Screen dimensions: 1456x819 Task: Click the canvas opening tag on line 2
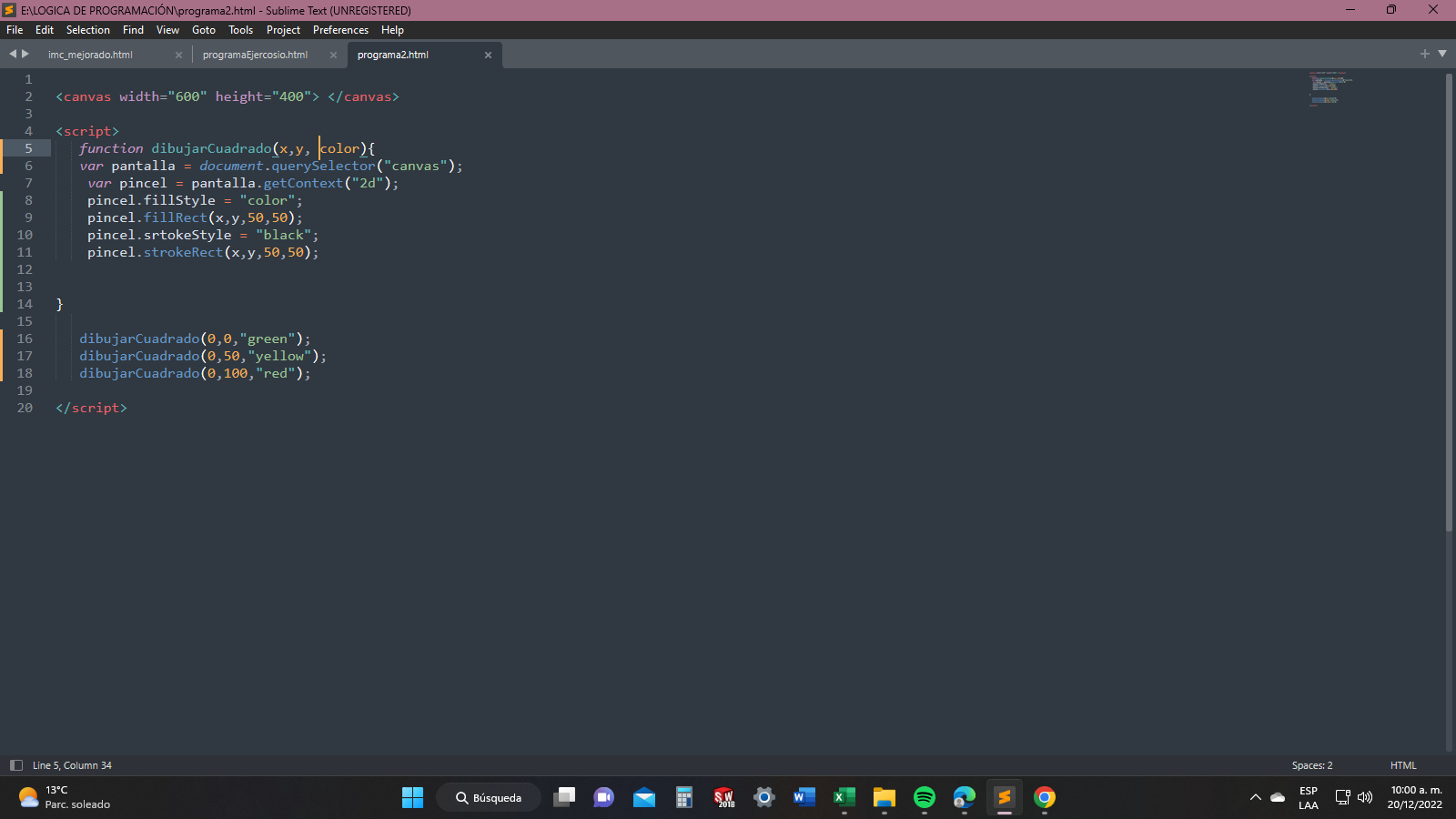[187, 96]
